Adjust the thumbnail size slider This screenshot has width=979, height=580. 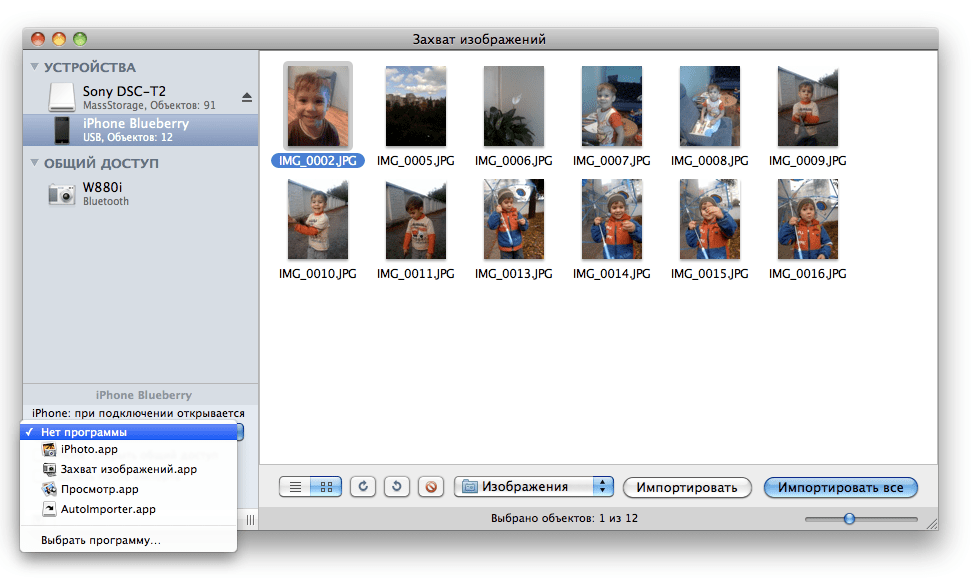849,518
